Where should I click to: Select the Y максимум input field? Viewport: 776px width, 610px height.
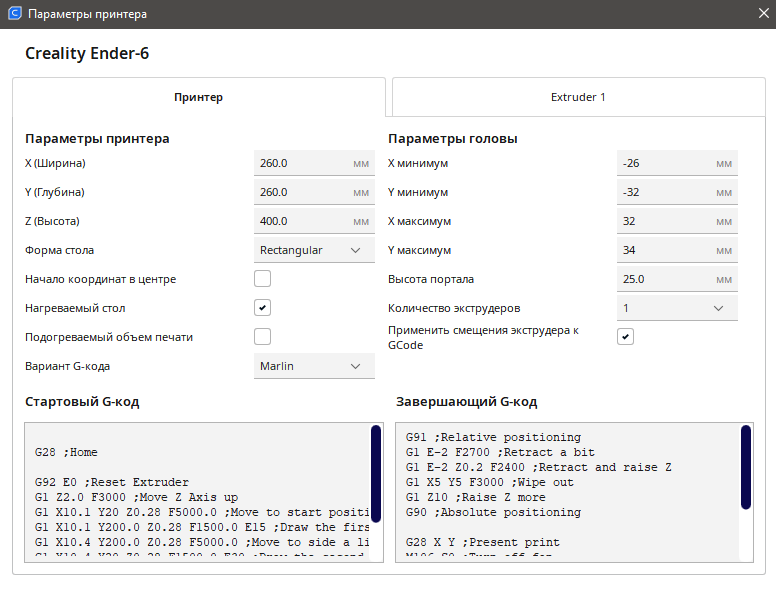point(663,250)
